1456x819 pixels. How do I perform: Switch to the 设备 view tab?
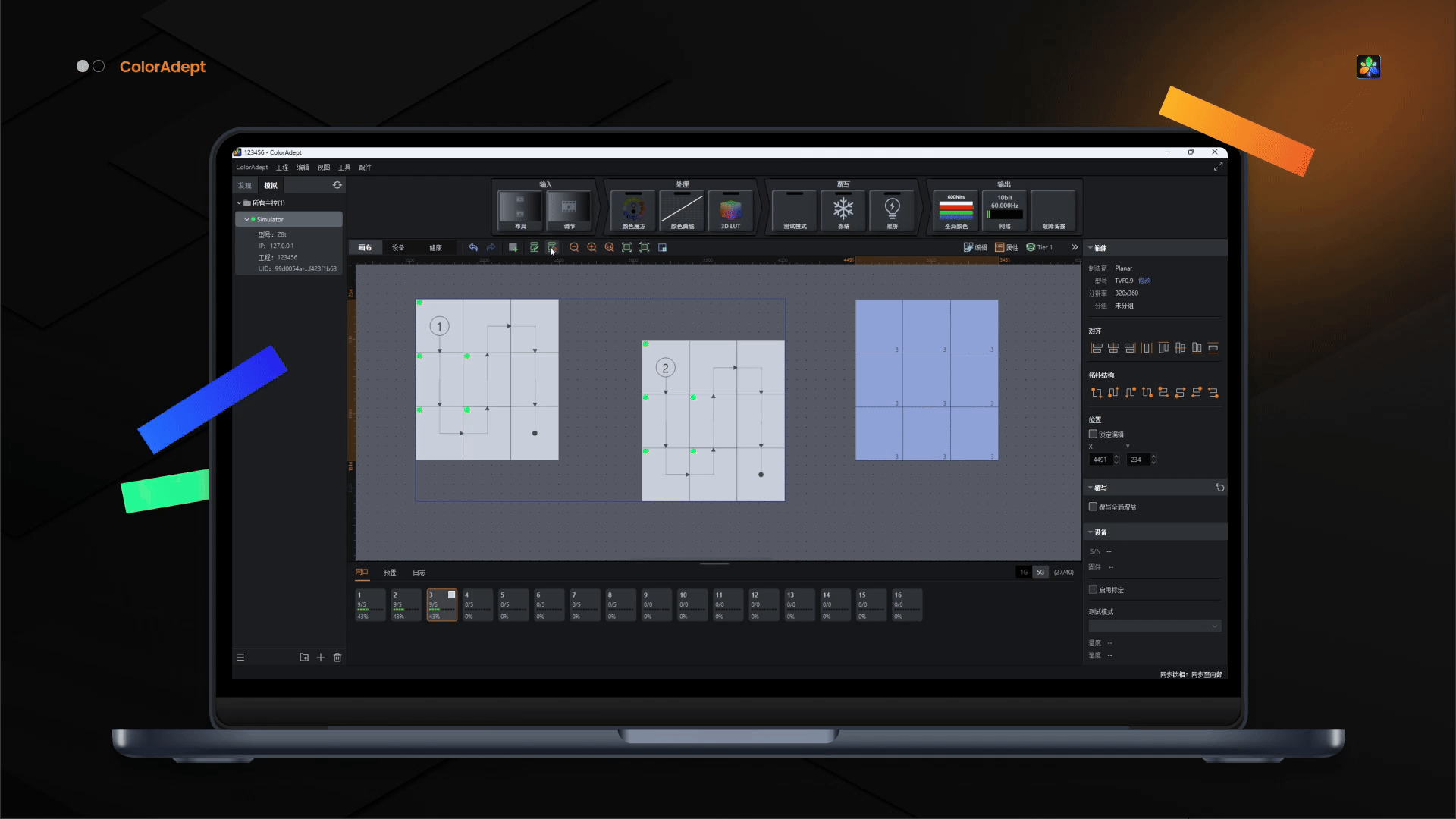pos(398,247)
